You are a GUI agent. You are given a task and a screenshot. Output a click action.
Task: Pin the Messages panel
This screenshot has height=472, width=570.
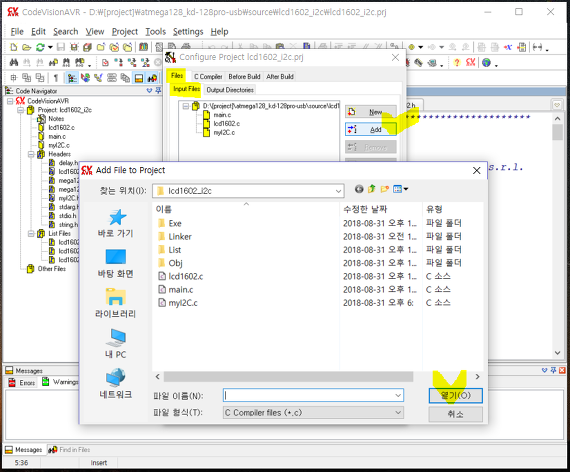tap(553, 370)
